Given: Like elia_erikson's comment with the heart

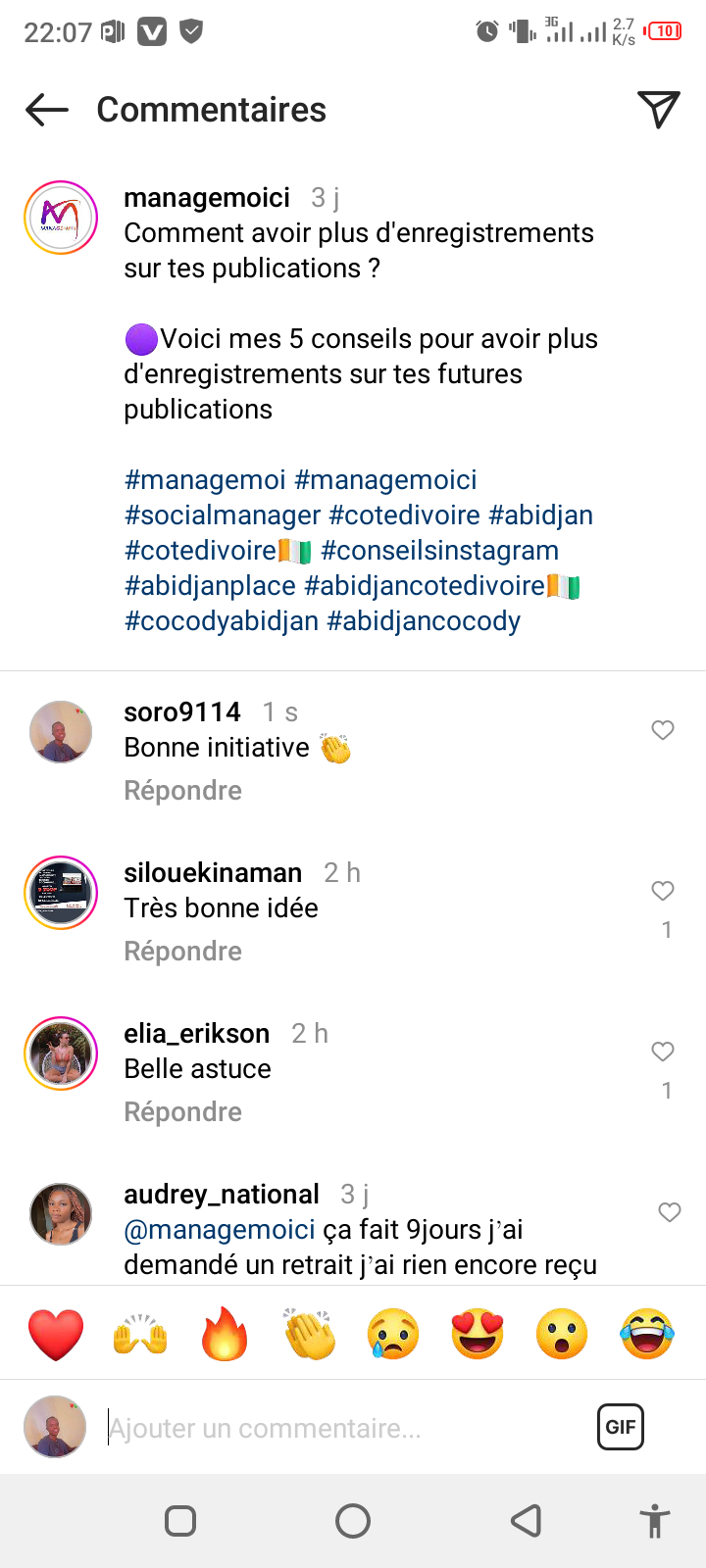Looking at the screenshot, I should coord(663,1052).
